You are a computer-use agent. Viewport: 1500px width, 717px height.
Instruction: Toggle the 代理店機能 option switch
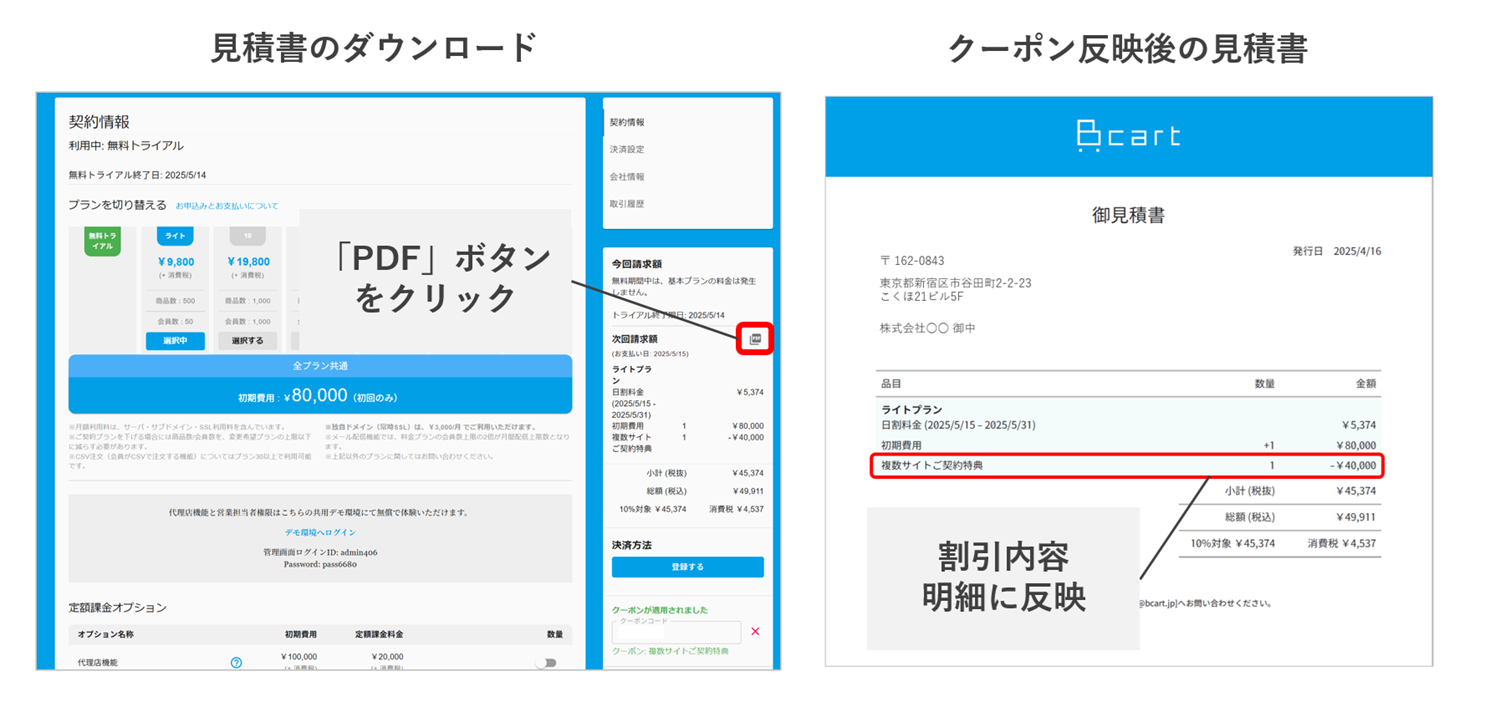[x=545, y=662]
